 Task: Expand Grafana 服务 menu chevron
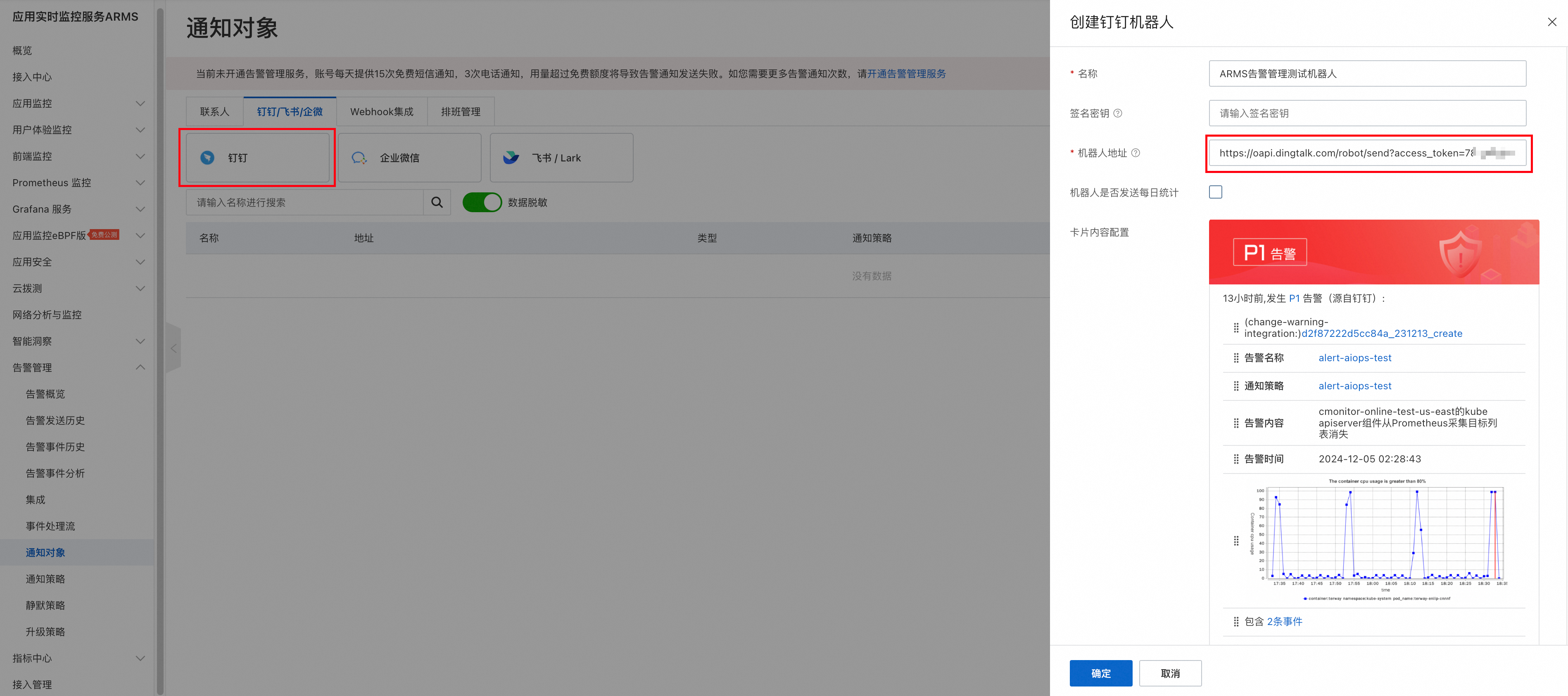tap(140, 209)
